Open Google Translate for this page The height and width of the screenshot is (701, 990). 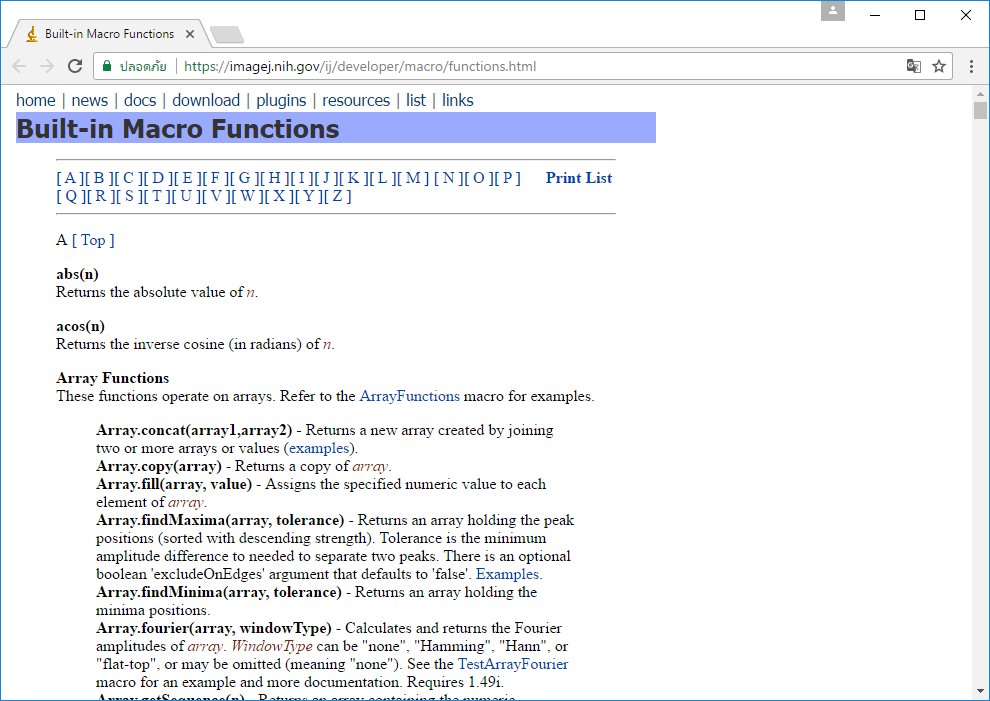(x=913, y=66)
